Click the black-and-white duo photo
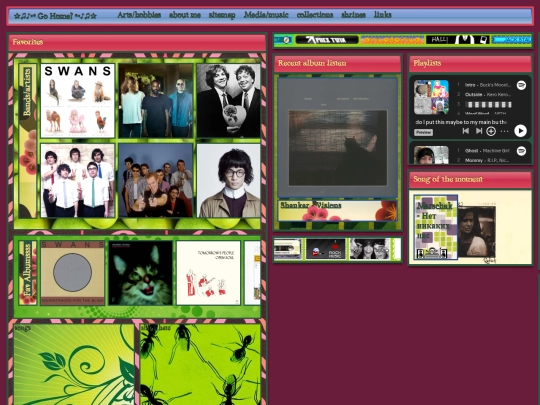The height and width of the screenshot is (405, 540). [229, 101]
